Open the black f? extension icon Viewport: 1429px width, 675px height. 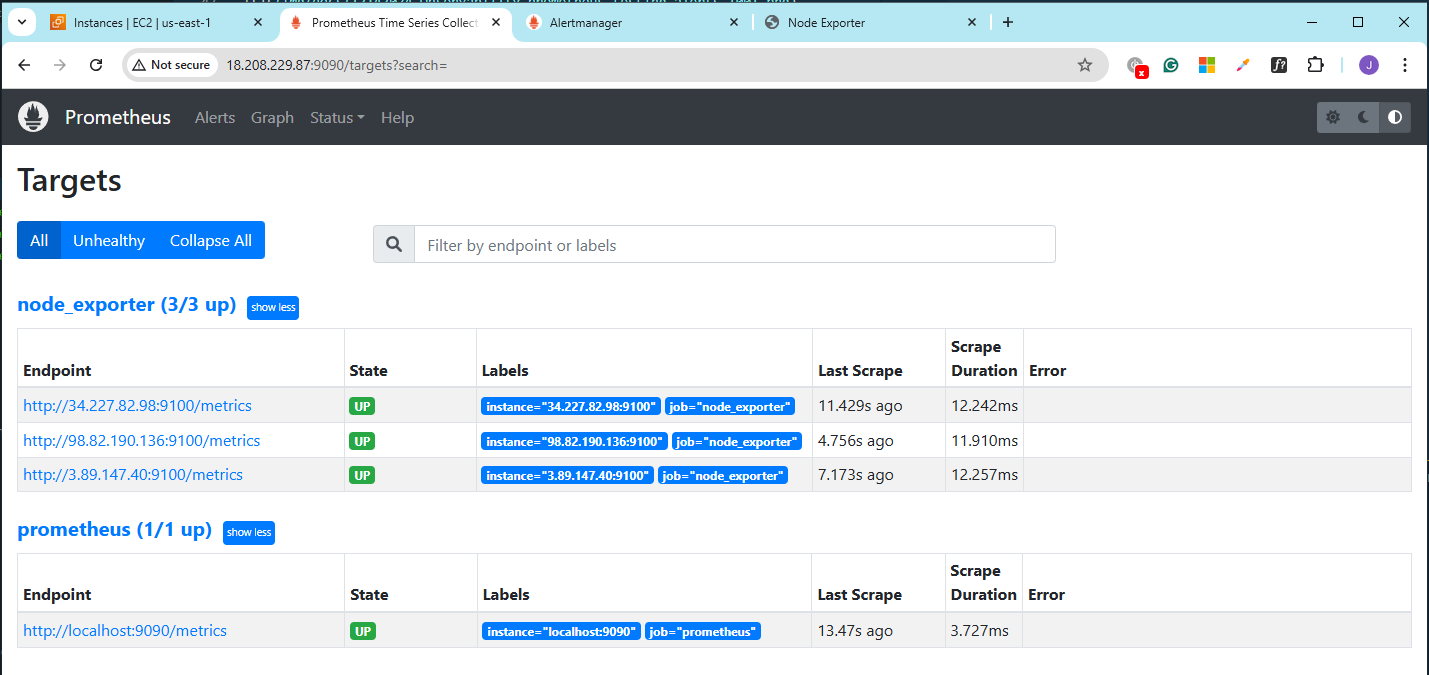coord(1279,65)
